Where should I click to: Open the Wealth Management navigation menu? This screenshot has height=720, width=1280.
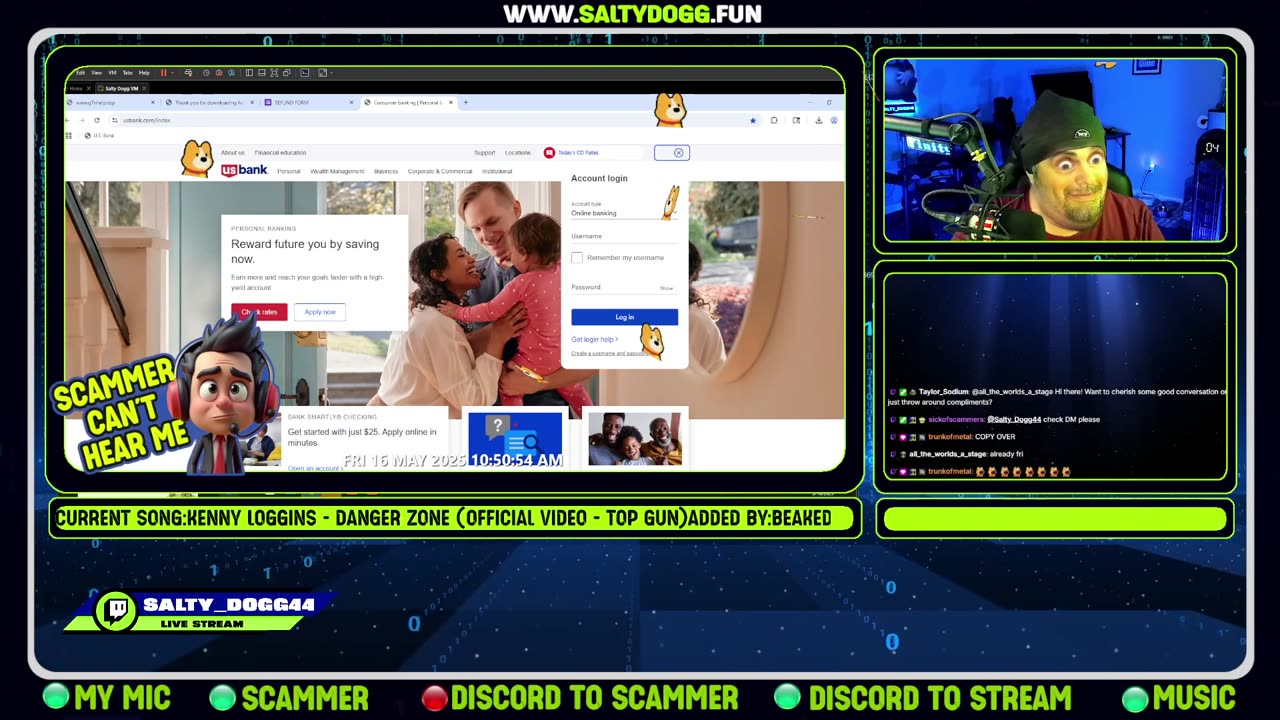pos(338,171)
